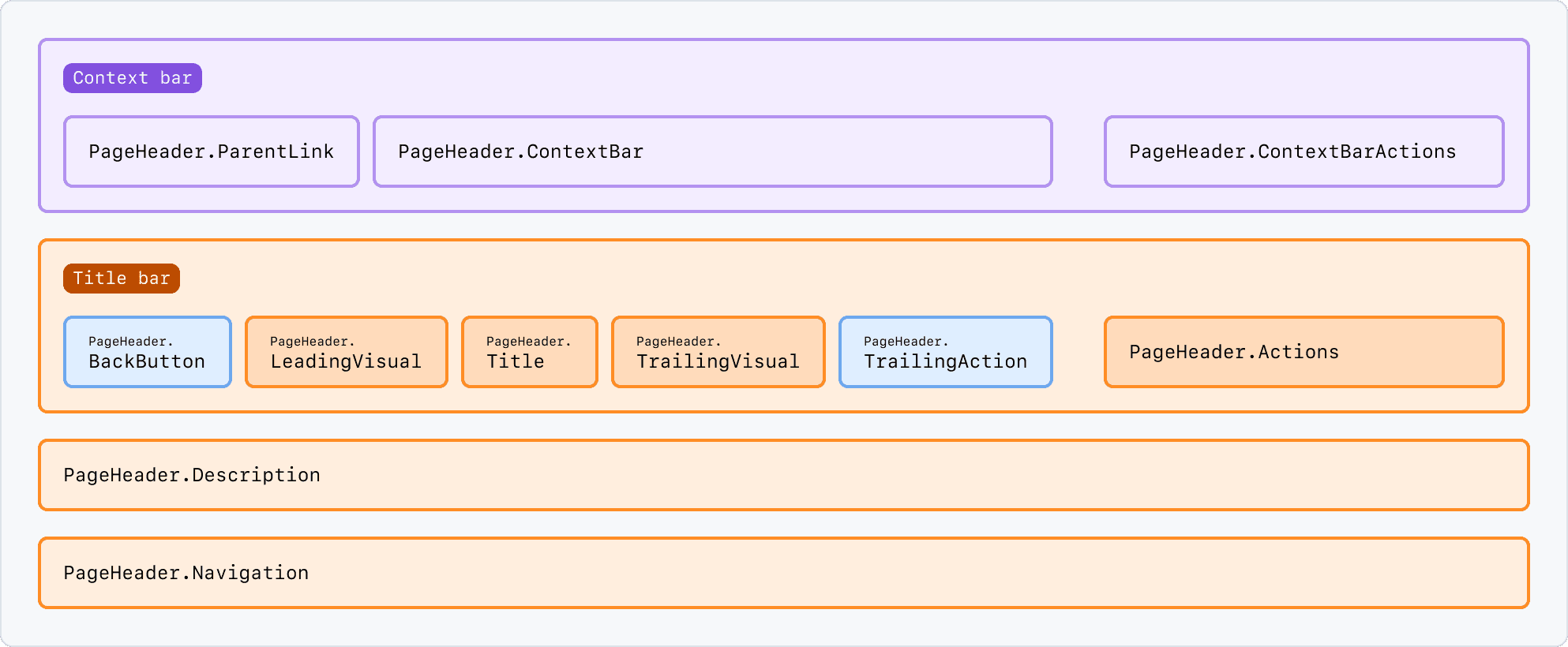The height and width of the screenshot is (647, 1568).
Task: Click the small PageHeader. prefix above Title
Action: pyautogui.click(x=528, y=342)
